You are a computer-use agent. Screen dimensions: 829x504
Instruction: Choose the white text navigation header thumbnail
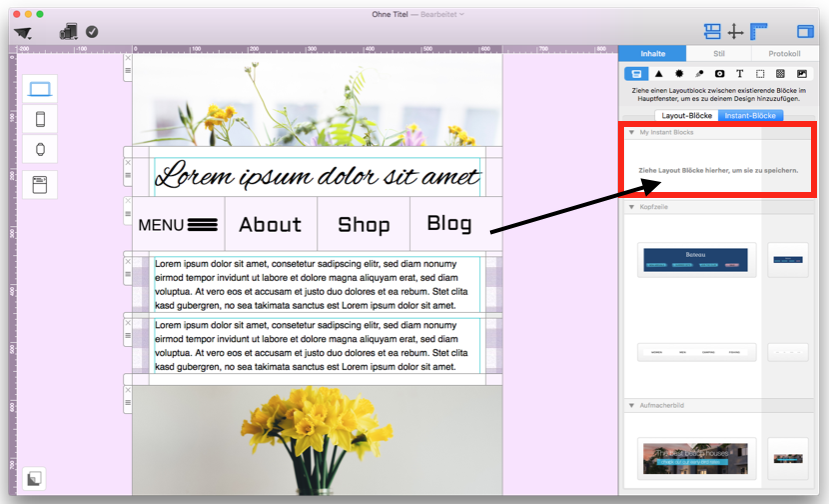coord(696,352)
